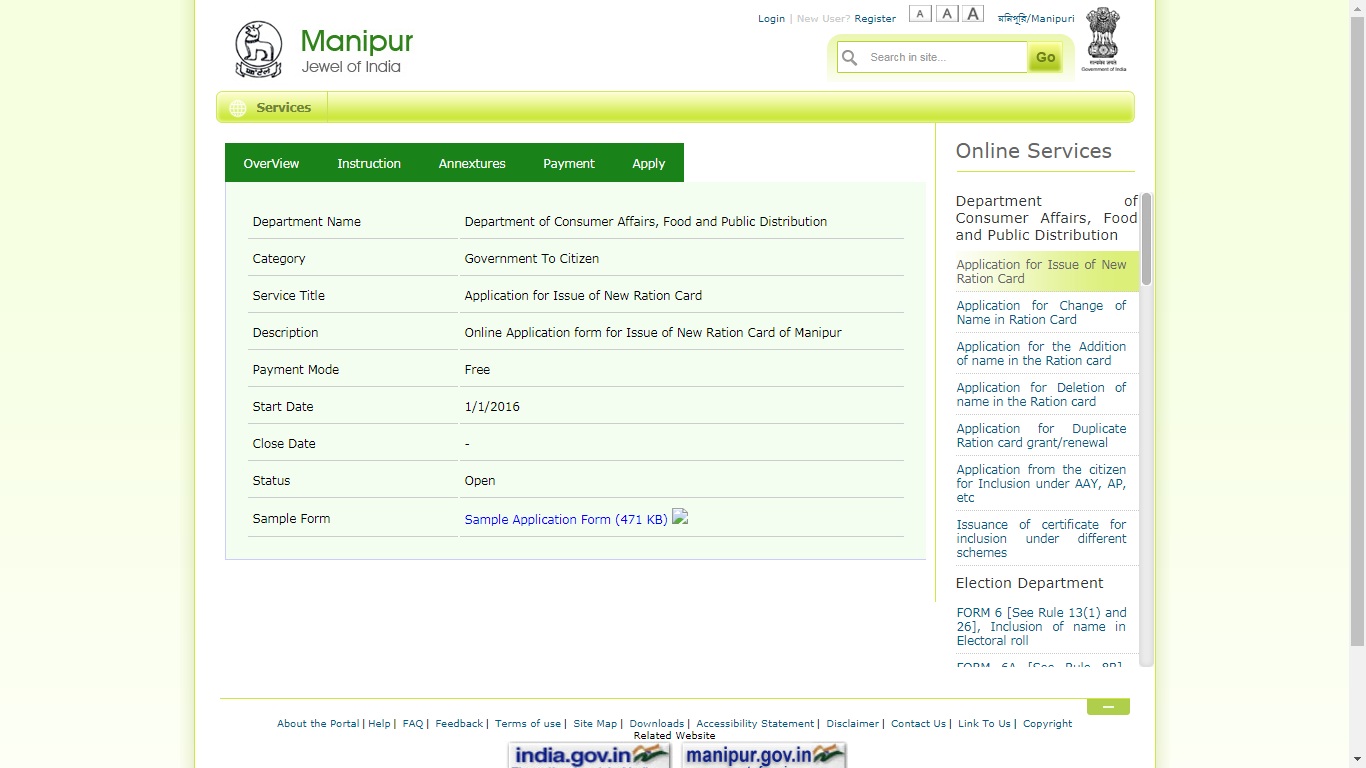Expand the Department of Consumer Affairs section
This screenshot has width=1366, height=768.
tap(1044, 218)
